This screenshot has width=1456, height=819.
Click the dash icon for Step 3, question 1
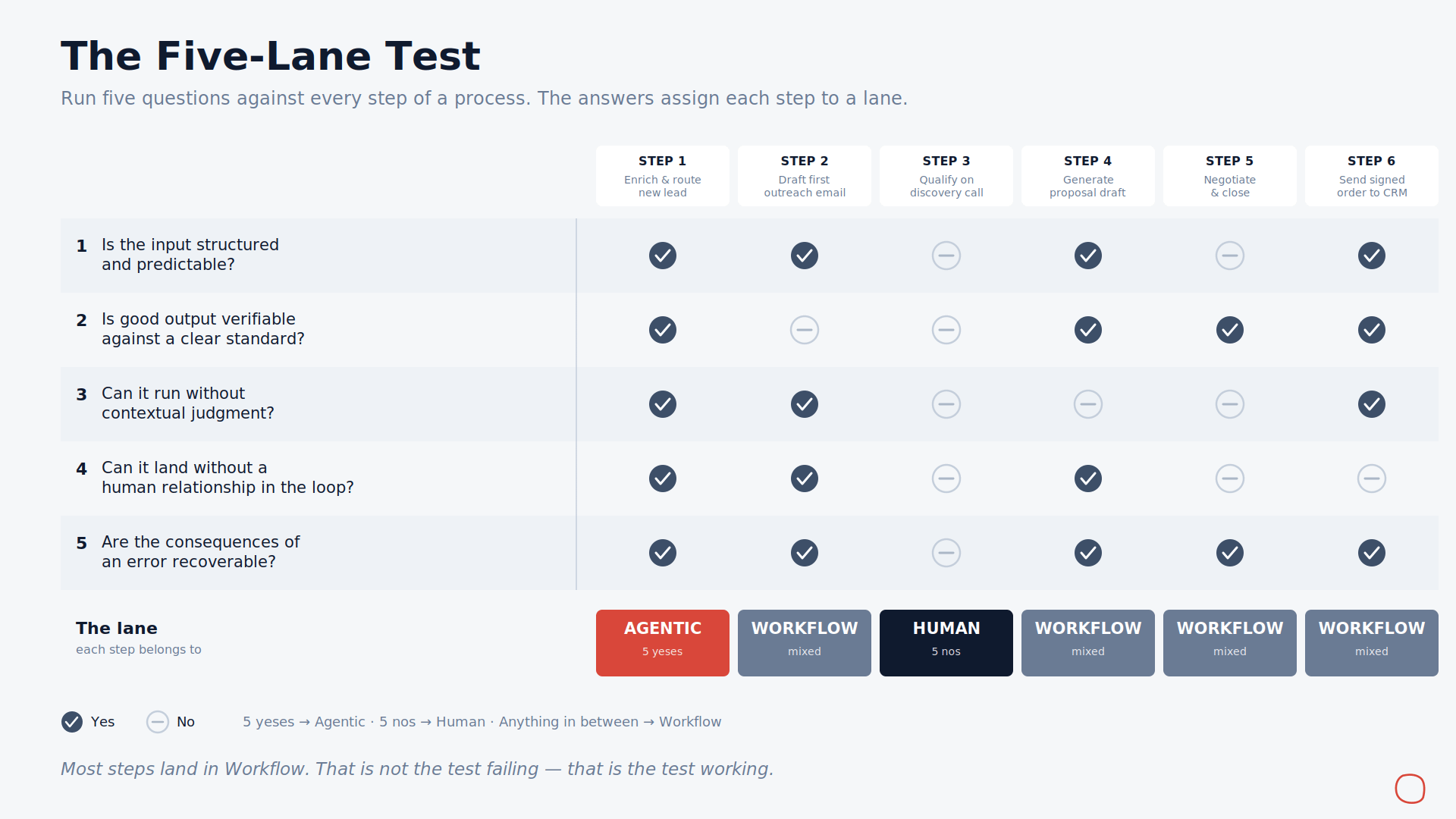[x=946, y=256]
